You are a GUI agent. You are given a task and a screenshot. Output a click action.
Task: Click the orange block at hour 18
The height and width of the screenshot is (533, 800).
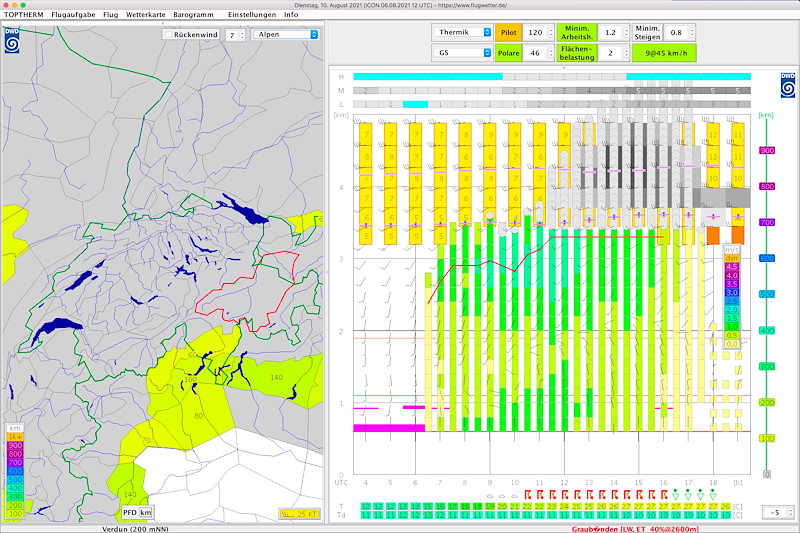pos(713,235)
